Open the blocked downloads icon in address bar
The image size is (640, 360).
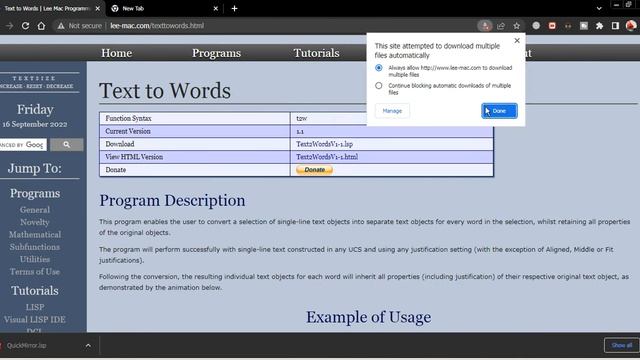point(485,26)
